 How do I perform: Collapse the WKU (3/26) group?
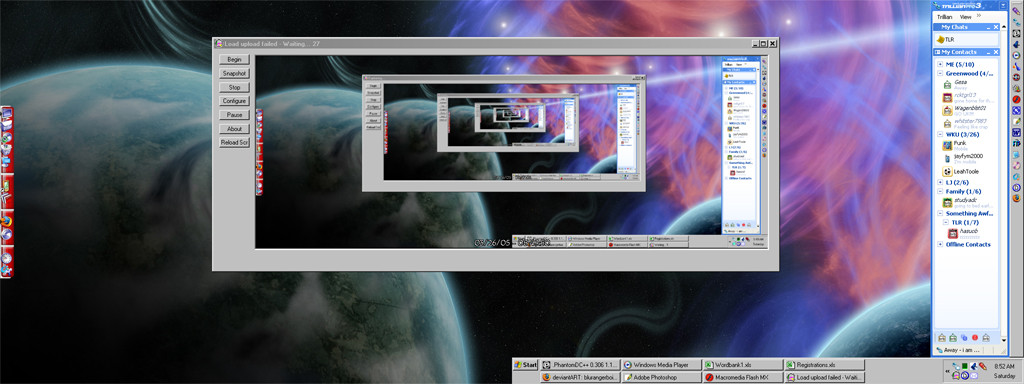[940, 135]
